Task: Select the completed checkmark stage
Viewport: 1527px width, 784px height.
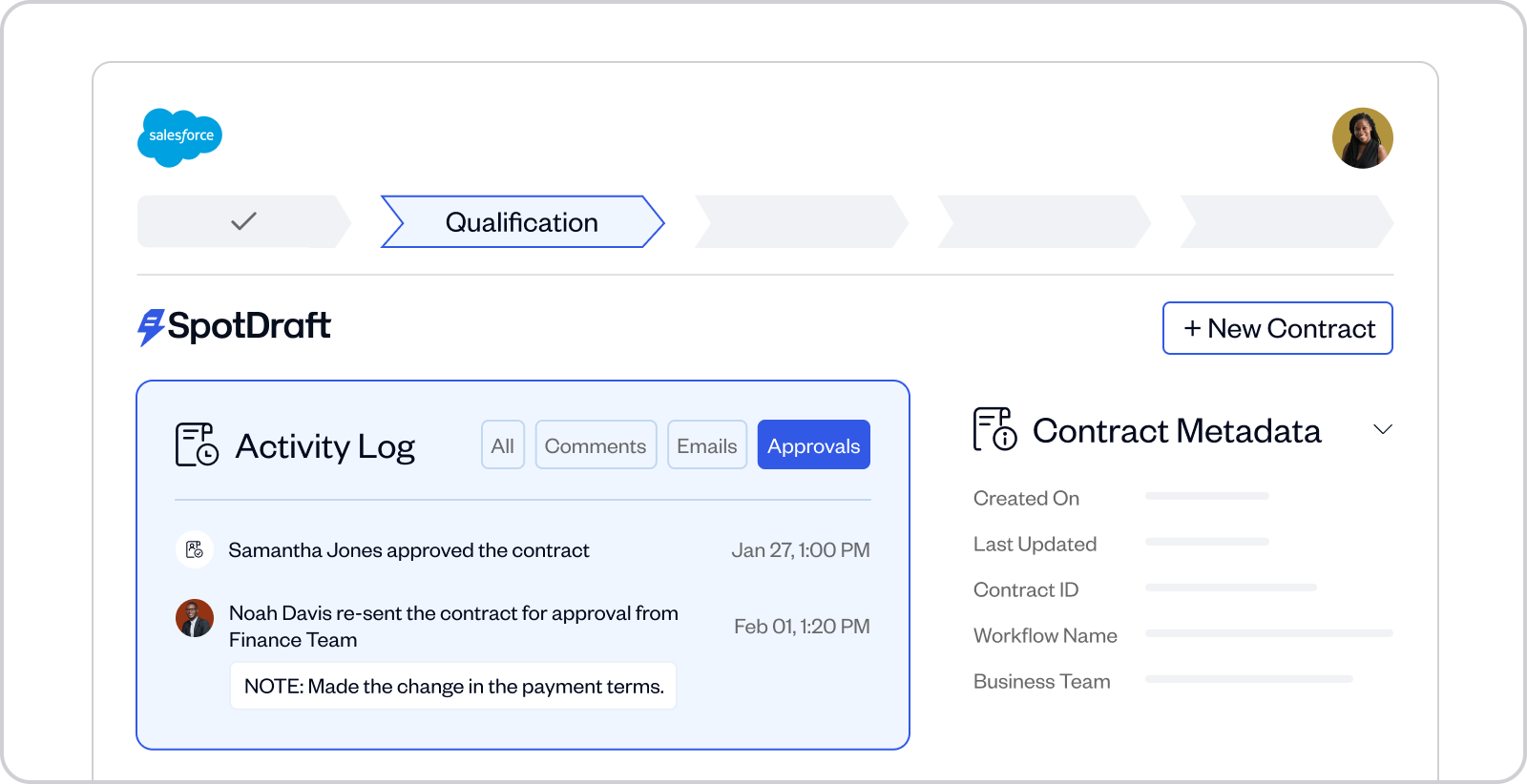Action: [244, 221]
